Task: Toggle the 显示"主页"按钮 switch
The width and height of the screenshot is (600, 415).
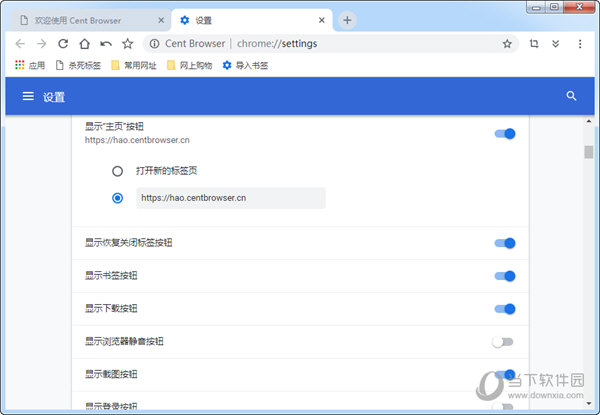Action: point(505,133)
